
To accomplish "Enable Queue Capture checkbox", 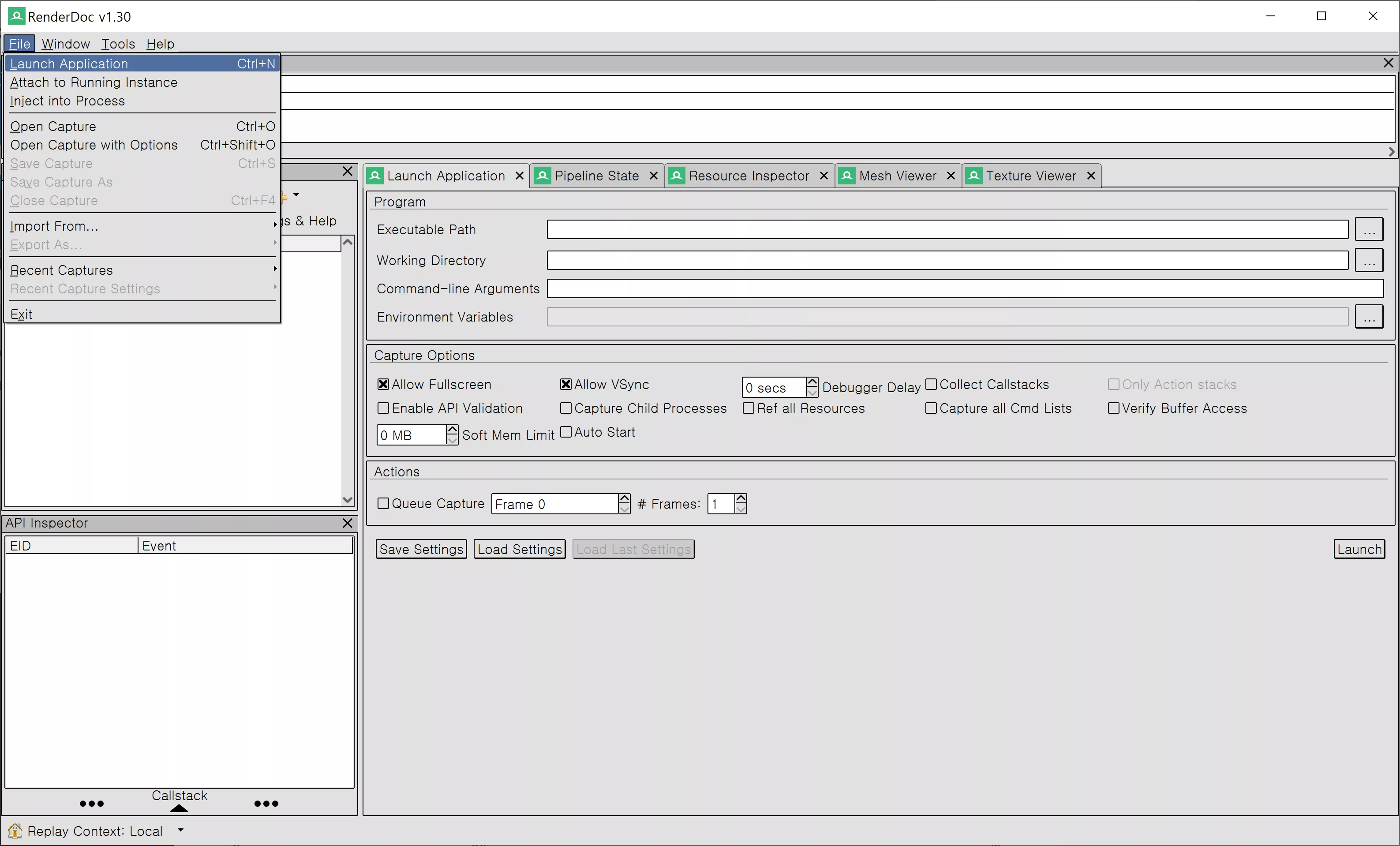I will coord(383,504).
